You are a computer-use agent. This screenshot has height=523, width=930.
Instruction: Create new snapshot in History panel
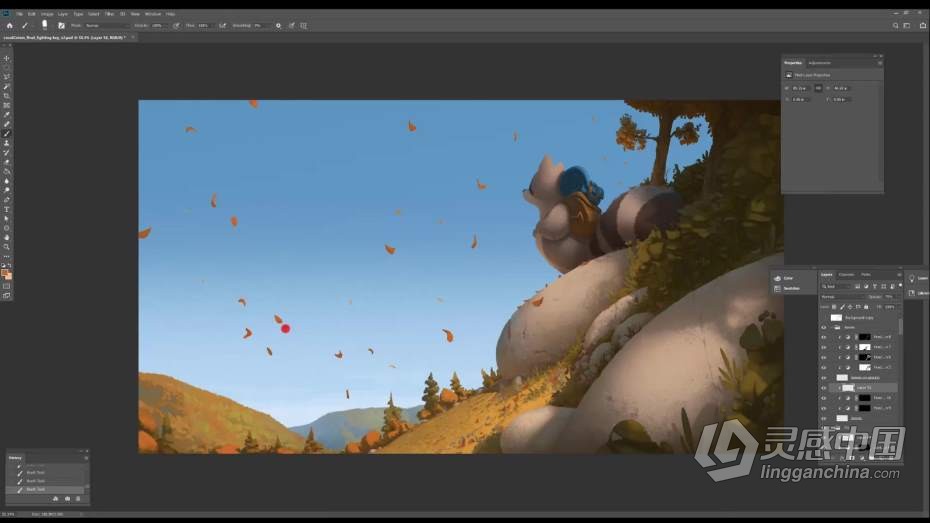pyautogui.click(x=67, y=499)
